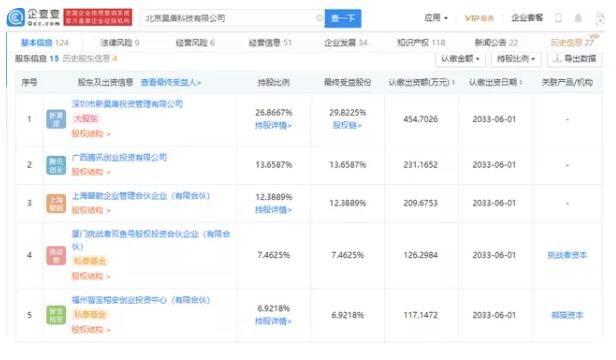
Task: Click the 13.6587% 最终受益股份 cell
Action: point(347,165)
